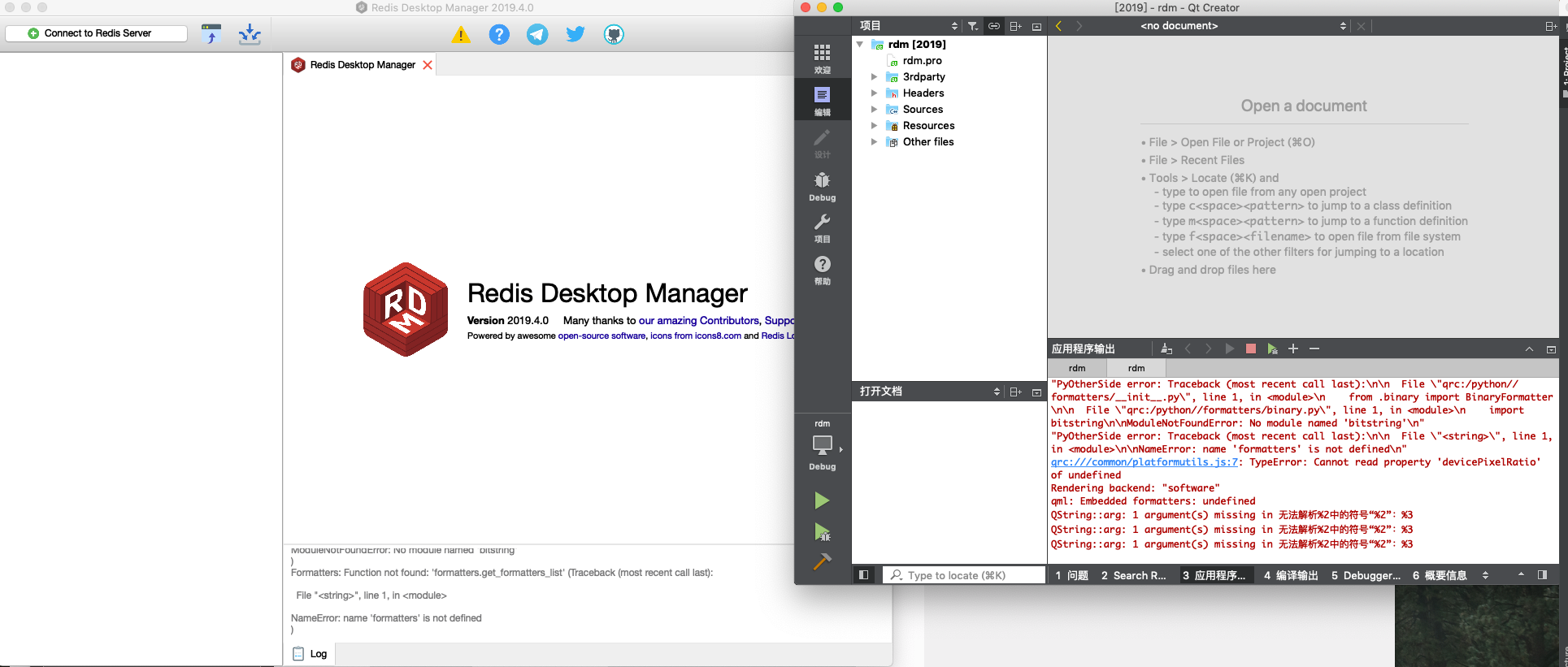Open the Log tab in Redis Desktop Manager
Image resolution: width=1568 pixels, height=667 pixels.
310,654
